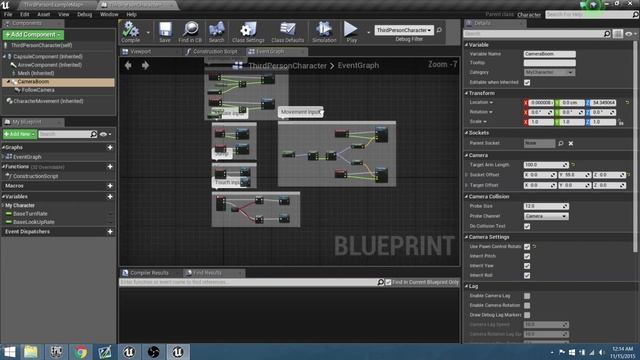Viewport: 640px width, 360px height.
Task: Open ConstructionScript function entry
Action: pyautogui.click(x=36, y=176)
